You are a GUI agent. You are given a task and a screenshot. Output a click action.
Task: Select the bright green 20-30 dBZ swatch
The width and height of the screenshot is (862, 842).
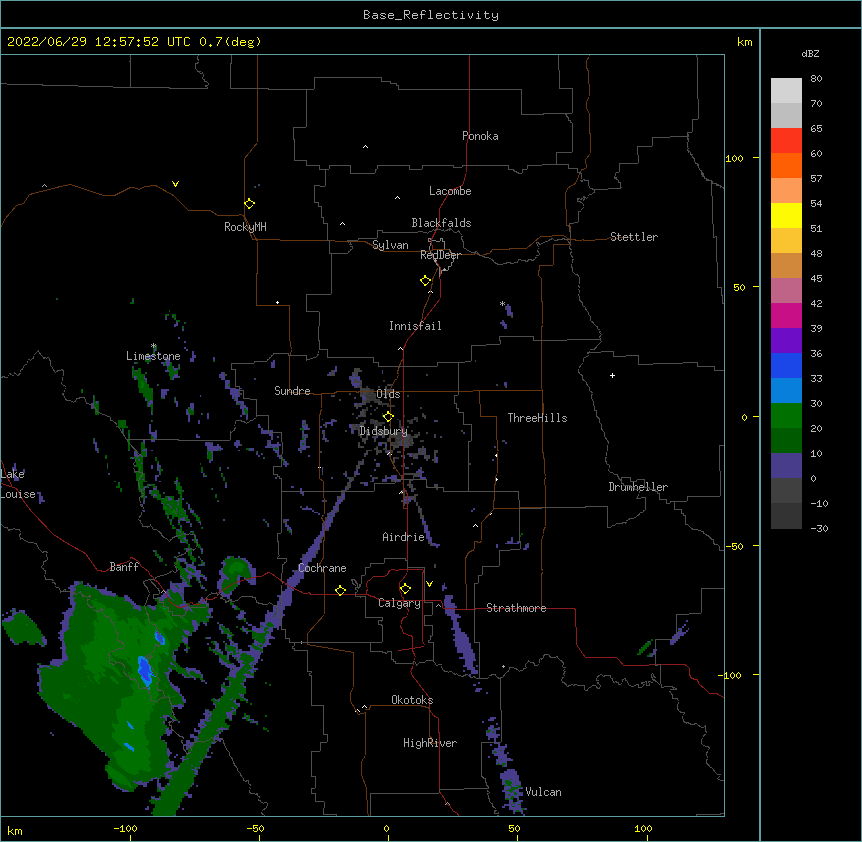[786, 416]
